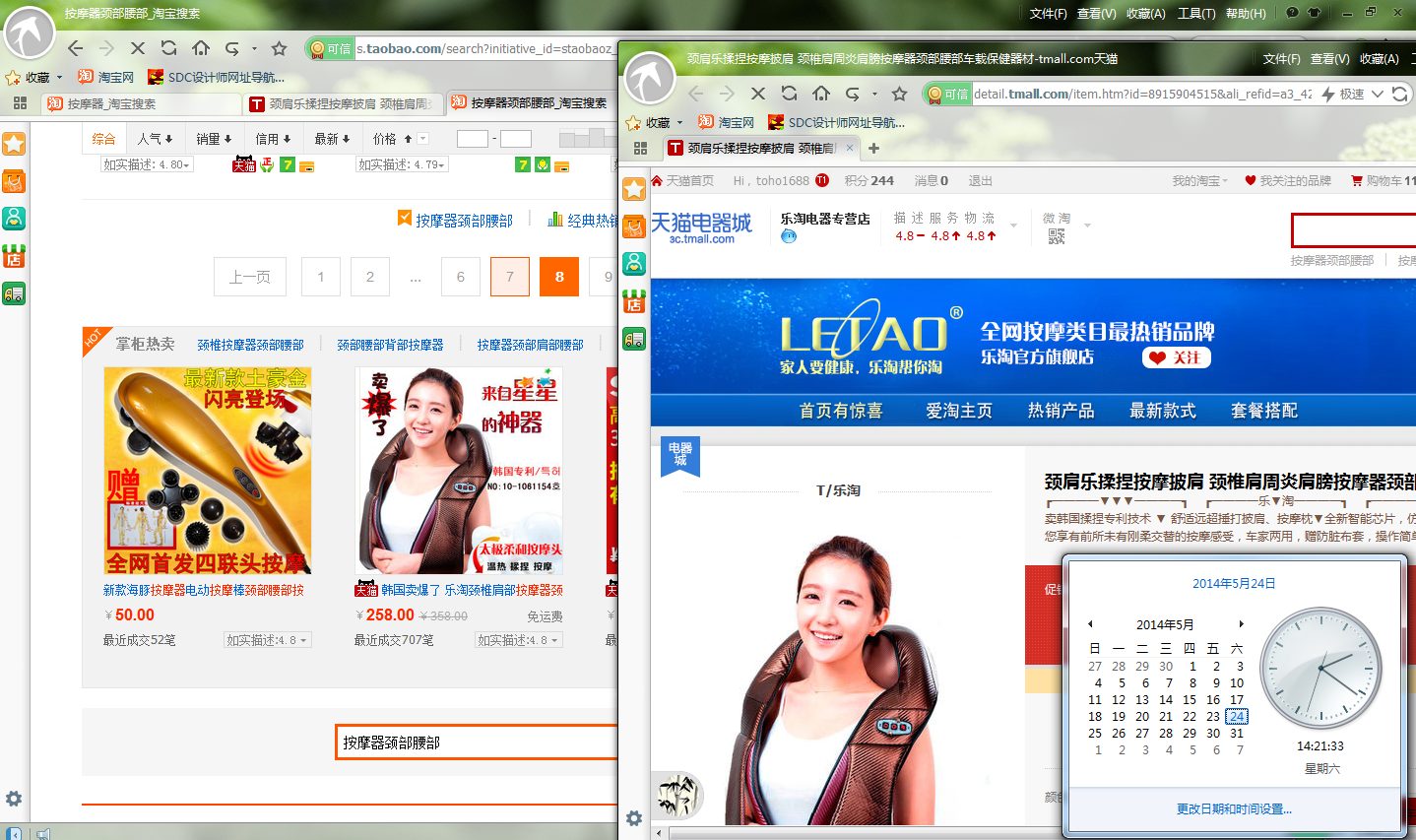Go to the home page in the Tmall window
1416x840 pixels.
click(821, 94)
